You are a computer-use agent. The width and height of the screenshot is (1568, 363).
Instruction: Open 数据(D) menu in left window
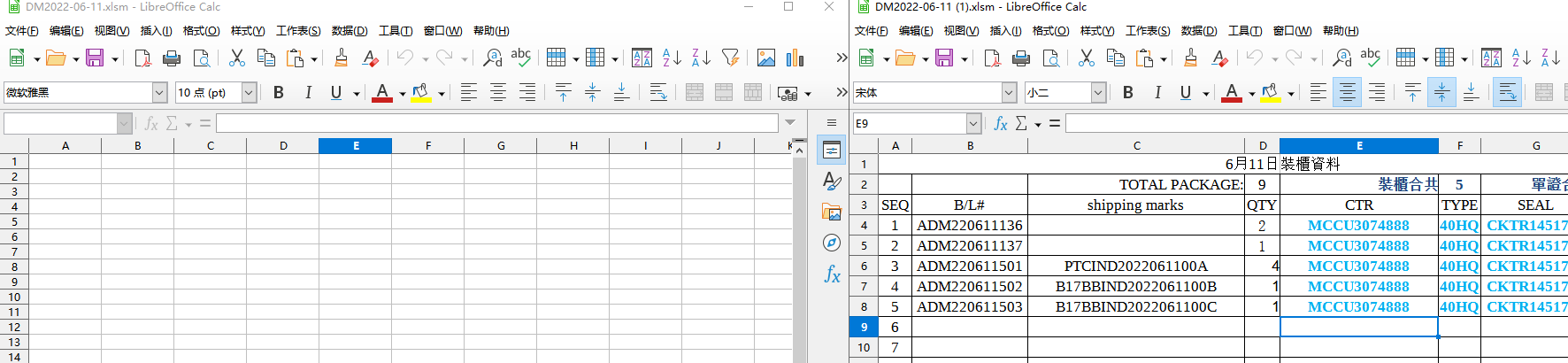[350, 31]
